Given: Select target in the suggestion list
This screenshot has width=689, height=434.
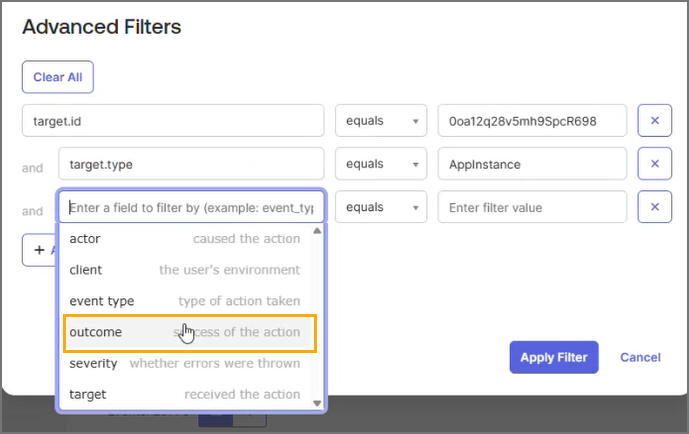Looking at the screenshot, I should point(185,394).
